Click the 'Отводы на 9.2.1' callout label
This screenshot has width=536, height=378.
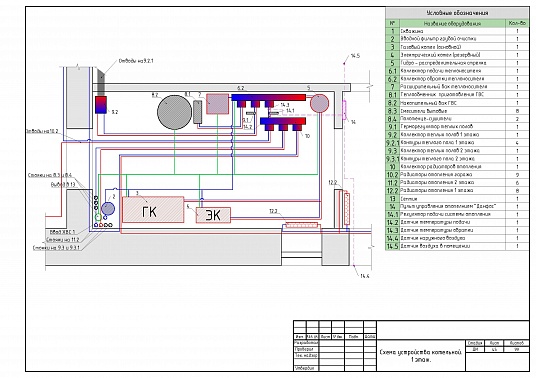click(x=136, y=61)
